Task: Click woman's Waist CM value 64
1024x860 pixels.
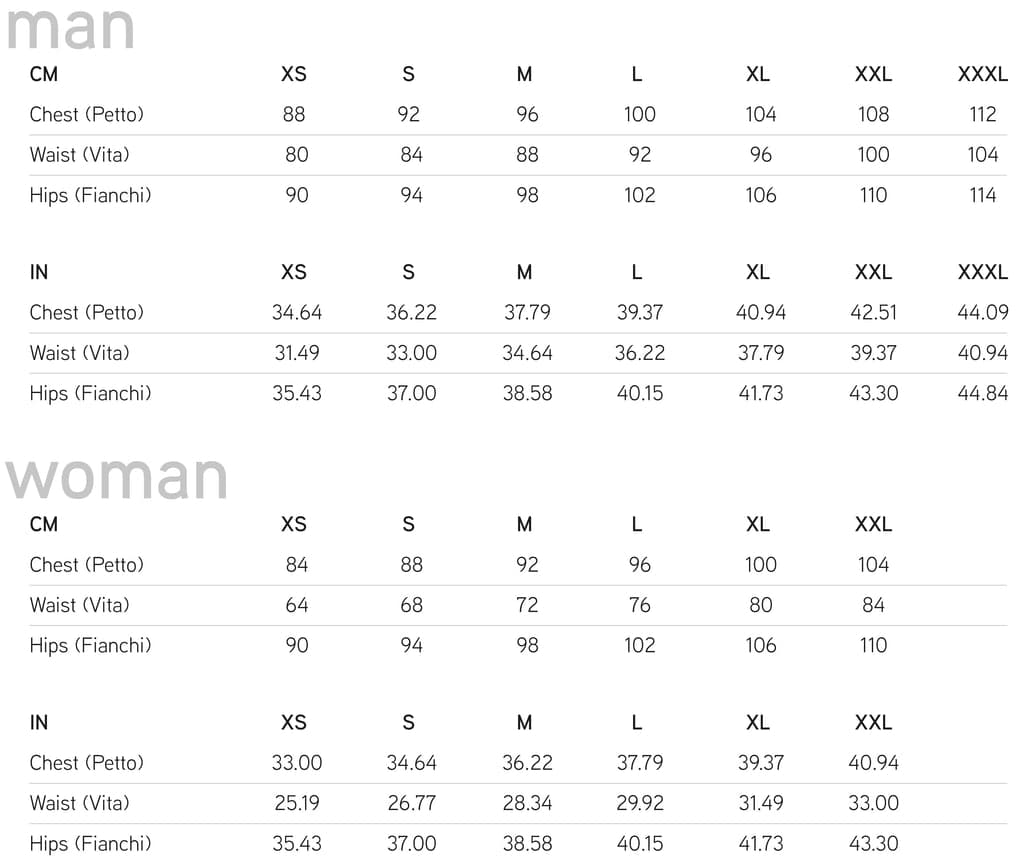Action: tap(296, 605)
